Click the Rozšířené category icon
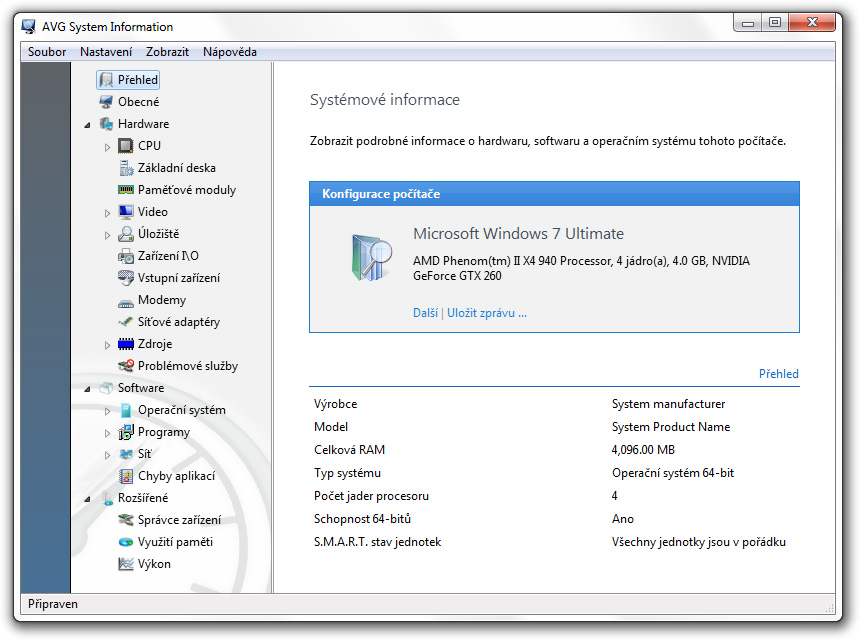 107,498
